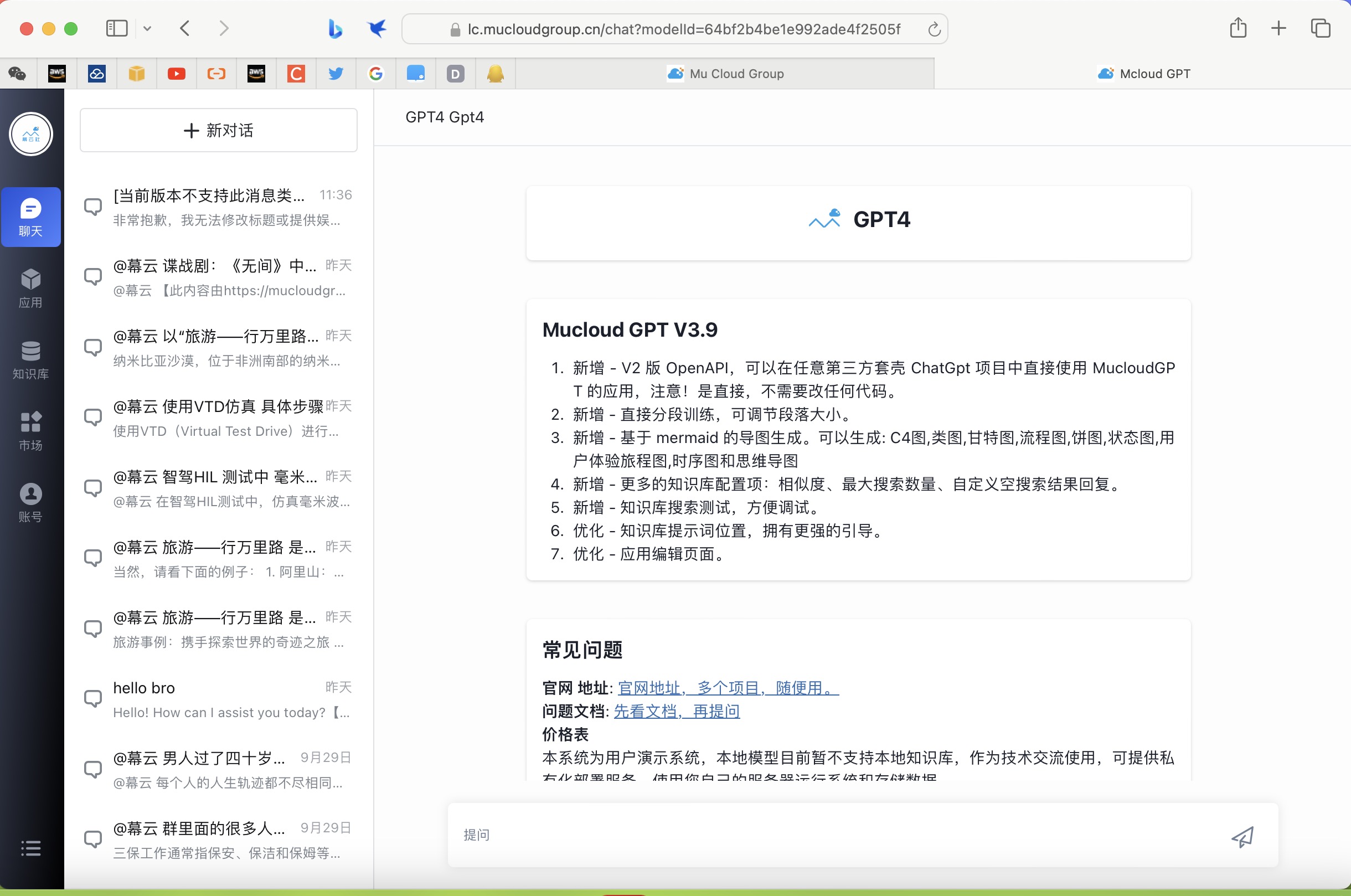Viewport: 1351px width, 896px height.
Task: Click the Bing extension icon
Action: pos(336,29)
